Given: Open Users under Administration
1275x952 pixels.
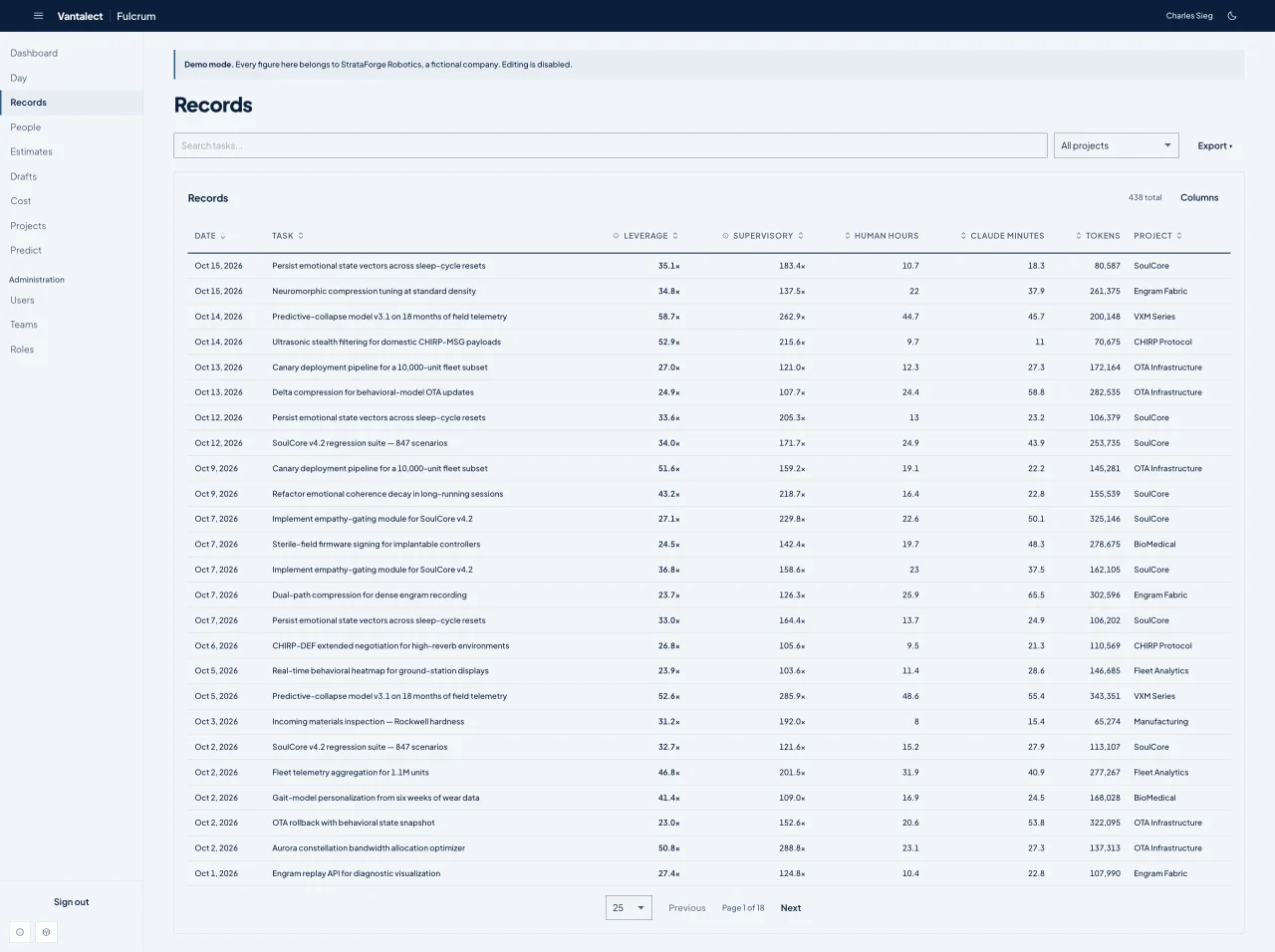Looking at the screenshot, I should tap(22, 300).
